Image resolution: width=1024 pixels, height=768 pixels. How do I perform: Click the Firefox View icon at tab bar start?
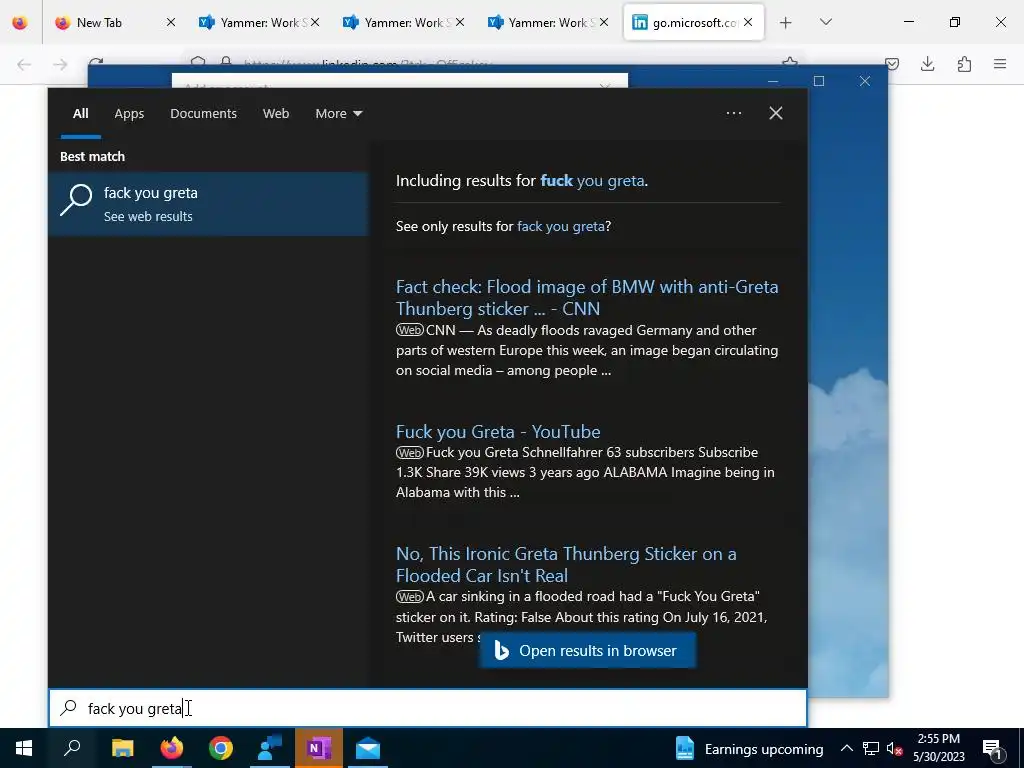coord(20,22)
